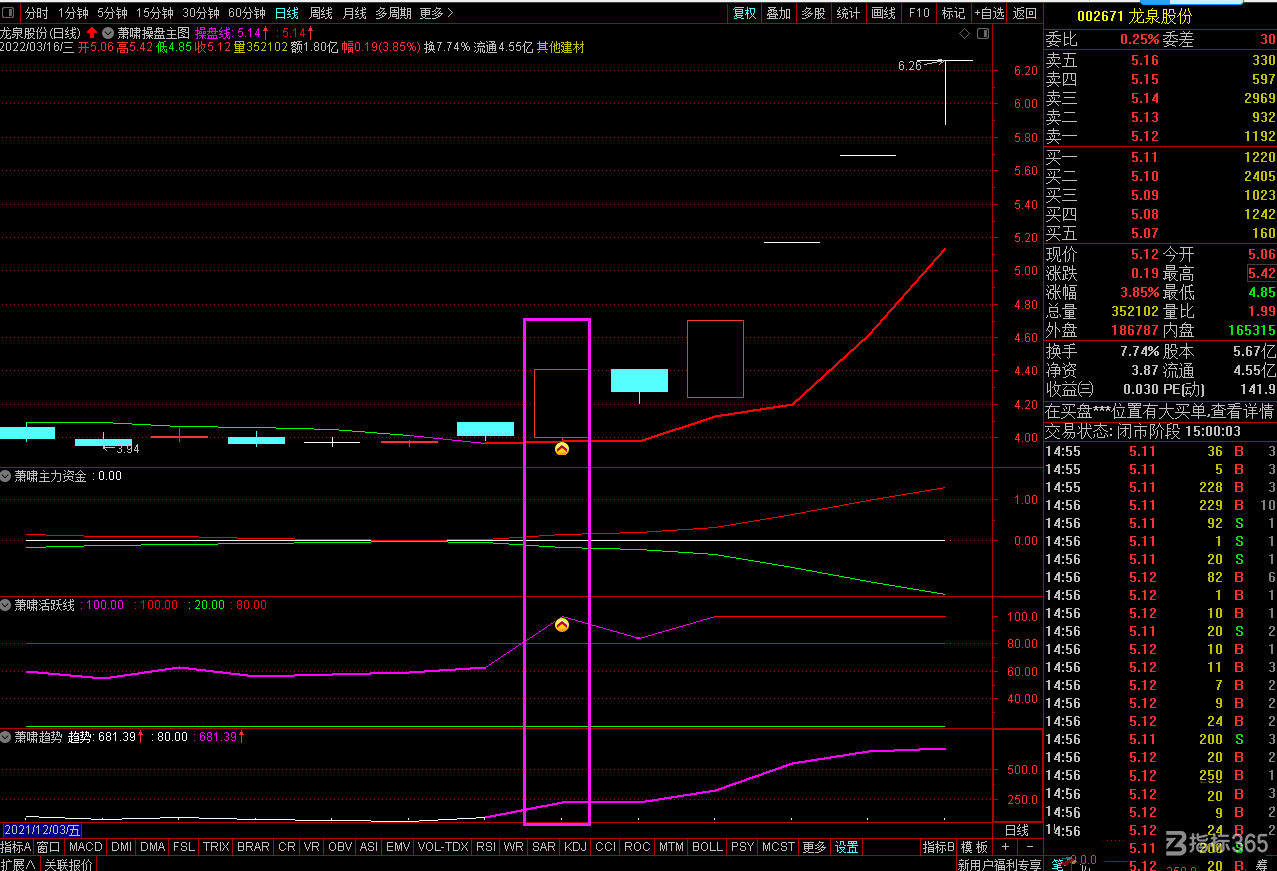1277x871 pixels.
Task: Select the TRIX indicator
Action: (216, 847)
